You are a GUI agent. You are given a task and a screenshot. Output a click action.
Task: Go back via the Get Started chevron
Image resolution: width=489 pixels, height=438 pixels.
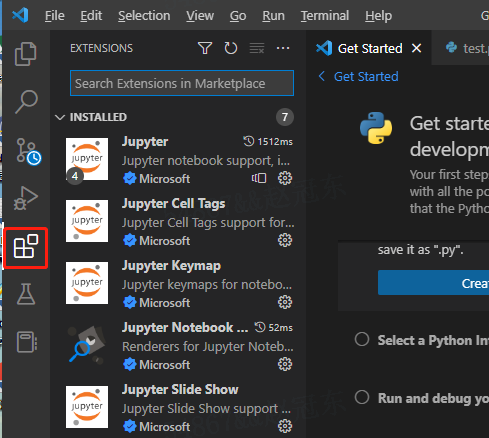322,76
